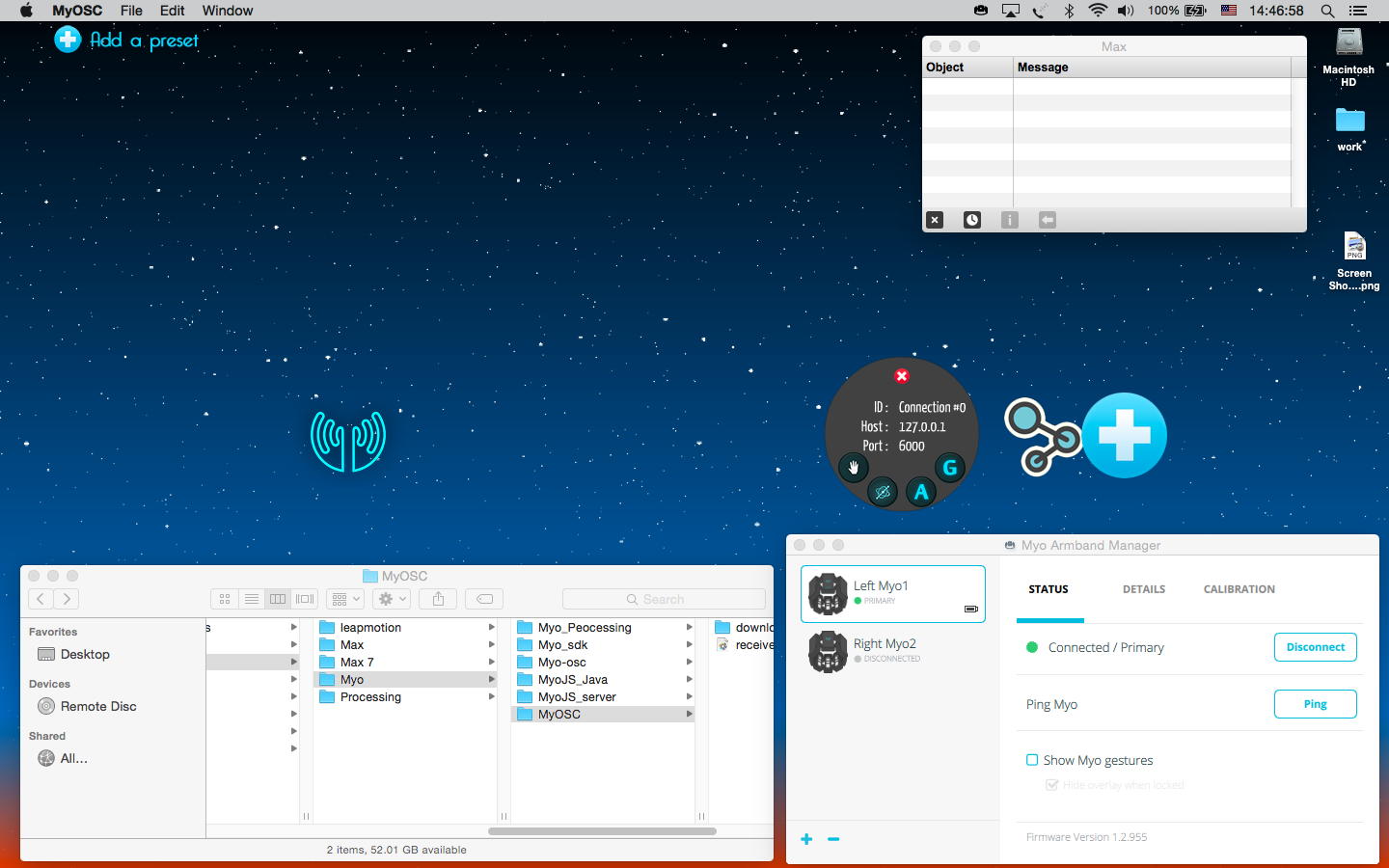Enable the Show Myo gestures checkbox
1389x868 pixels.
pos(1032,760)
